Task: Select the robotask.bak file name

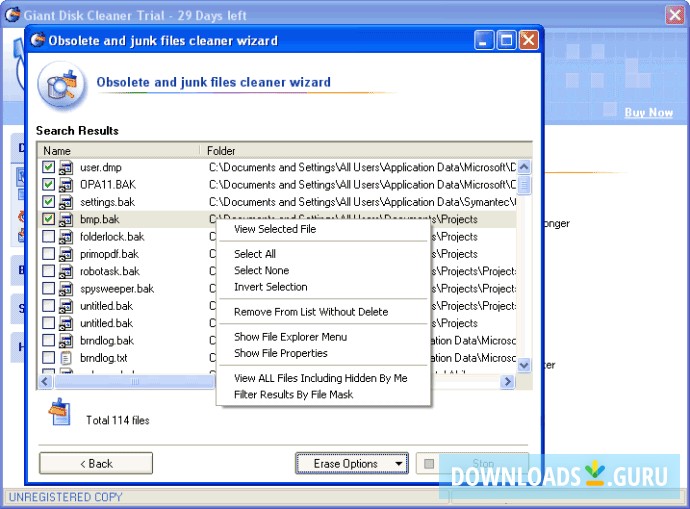Action: click(x=110, y=271)
